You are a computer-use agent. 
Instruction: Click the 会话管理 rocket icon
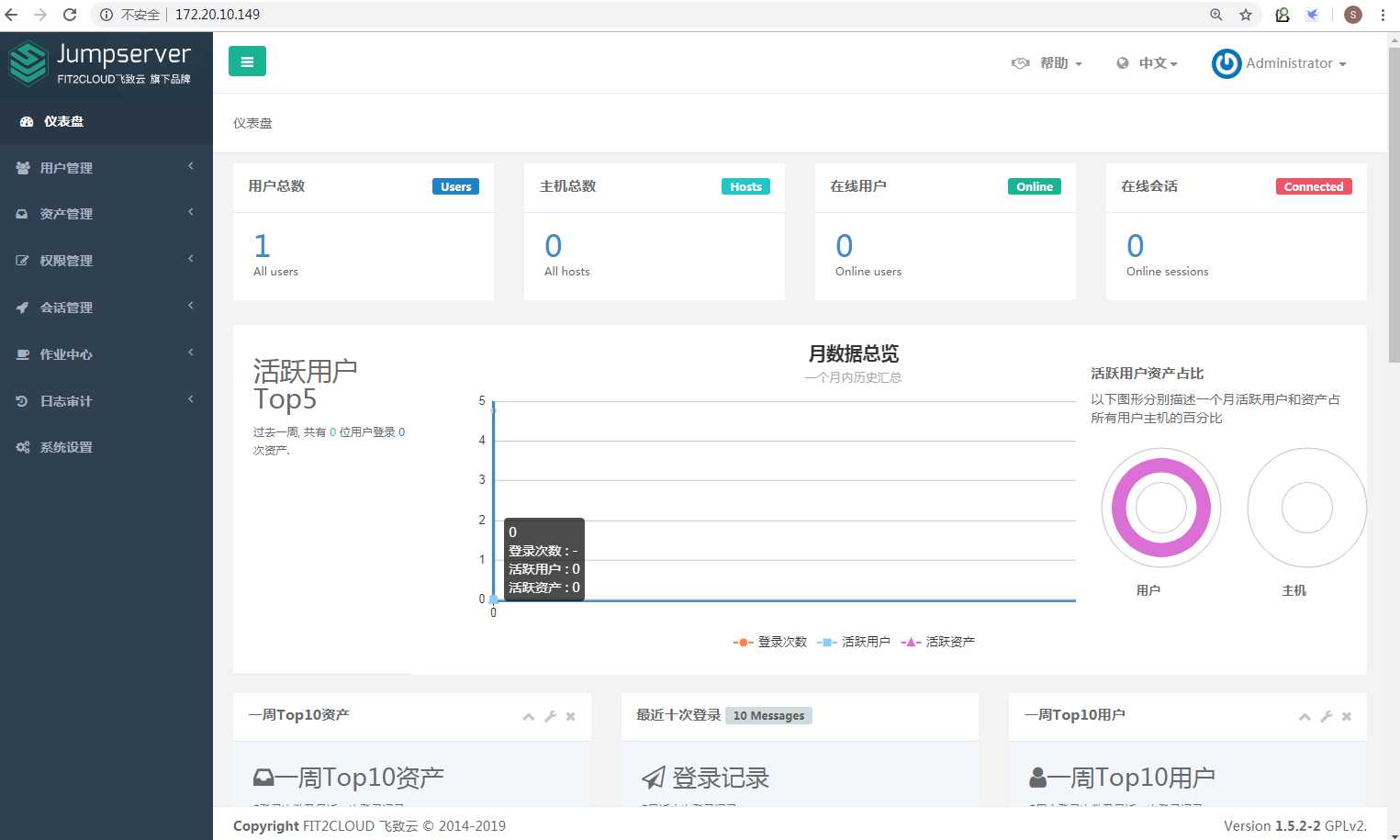[x=22, y=308]
